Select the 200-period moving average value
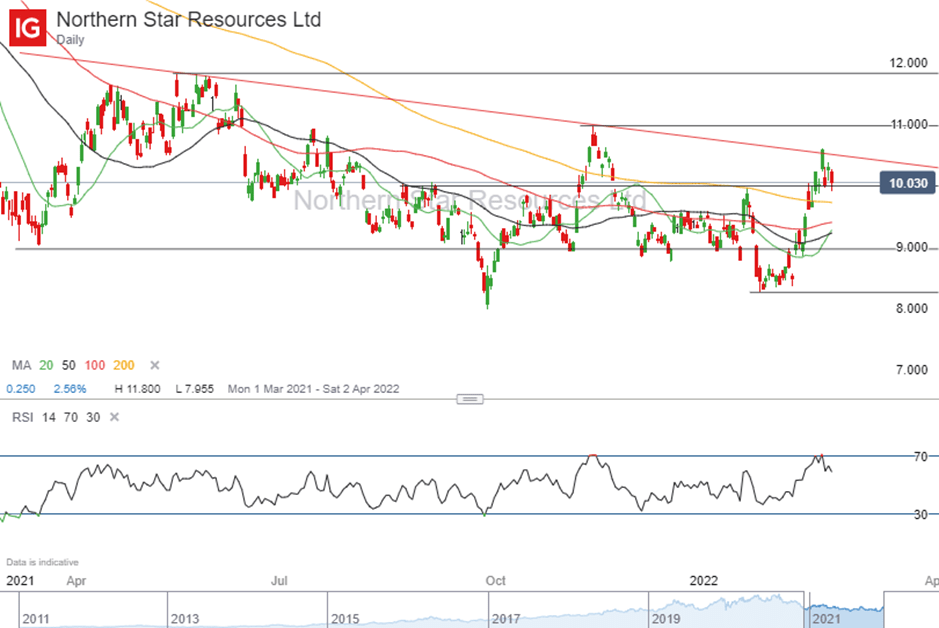Viewport: 939px width, 628px height. click(124, 365)
